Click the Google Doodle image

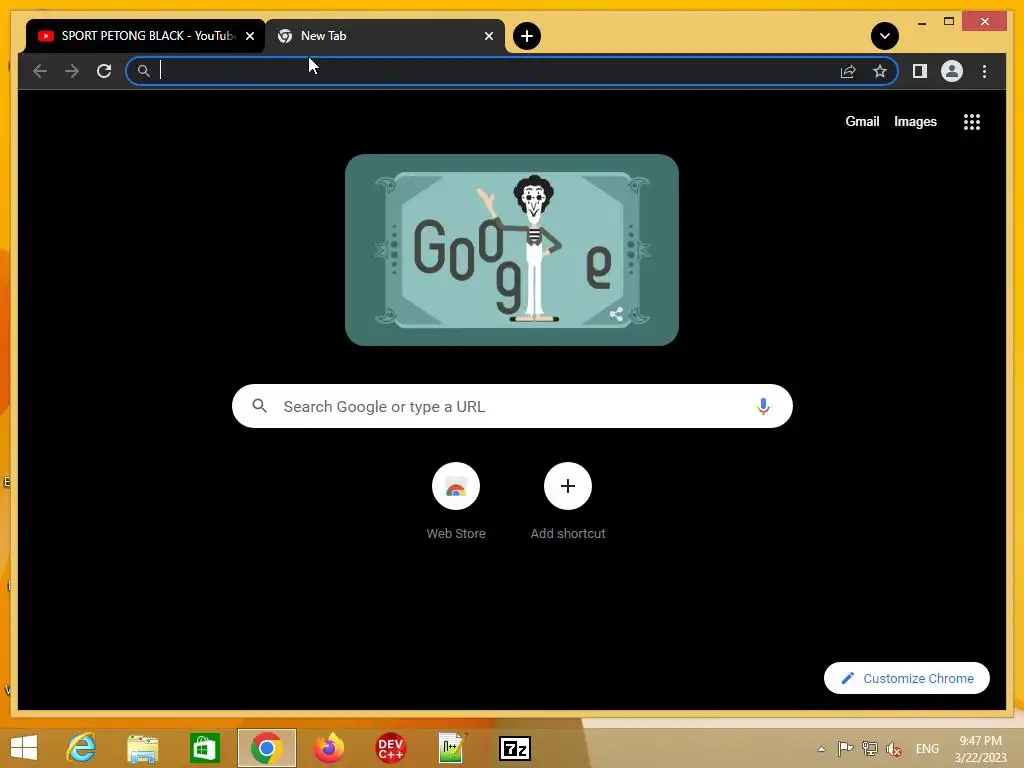click(x=511, y=249)
